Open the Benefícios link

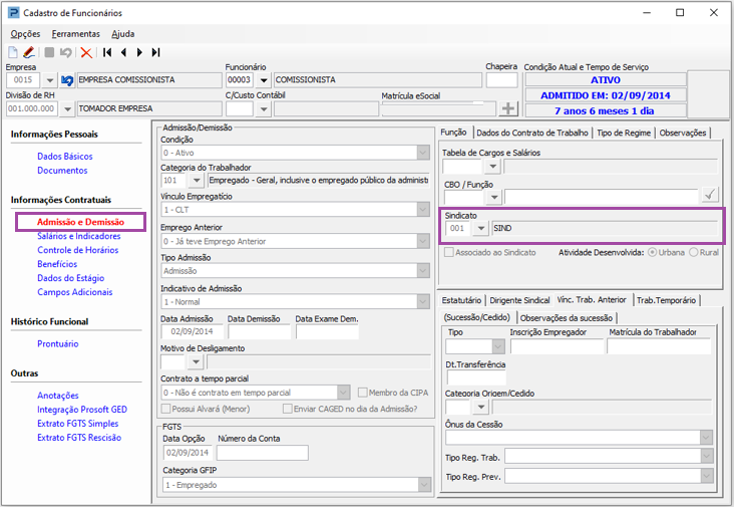[x=57, y=264]
